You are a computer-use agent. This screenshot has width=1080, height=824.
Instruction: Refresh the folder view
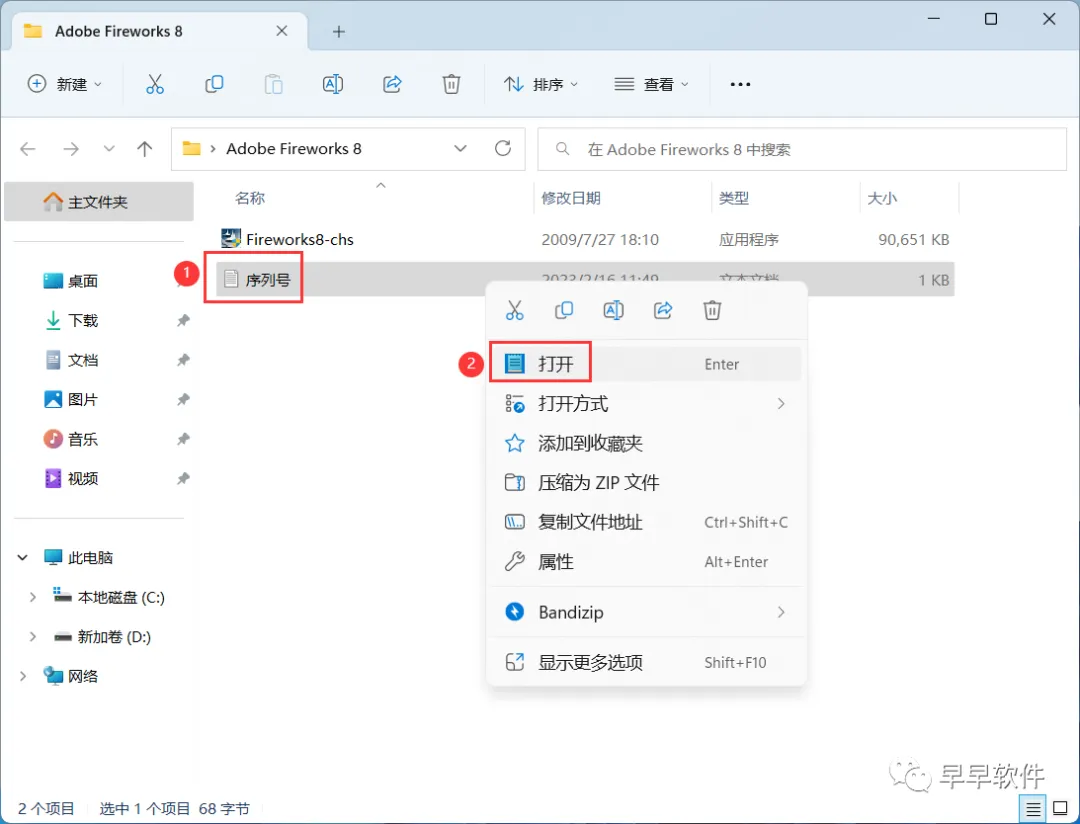click(503, 148)
